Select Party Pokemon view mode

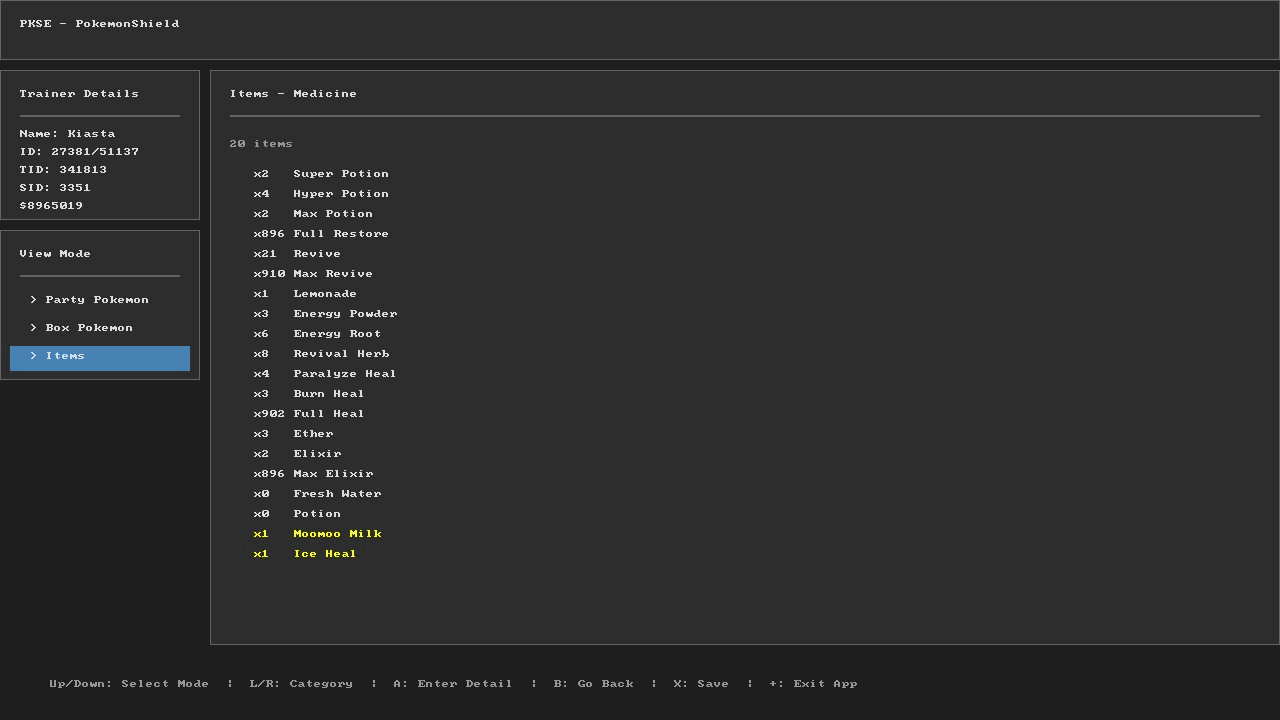100,300
